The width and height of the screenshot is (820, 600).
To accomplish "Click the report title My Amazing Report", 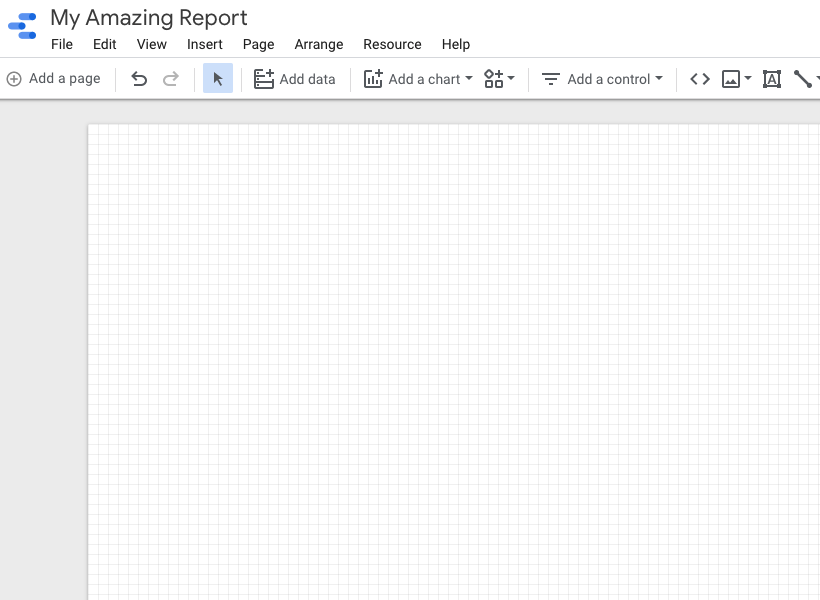I will 148,18.
